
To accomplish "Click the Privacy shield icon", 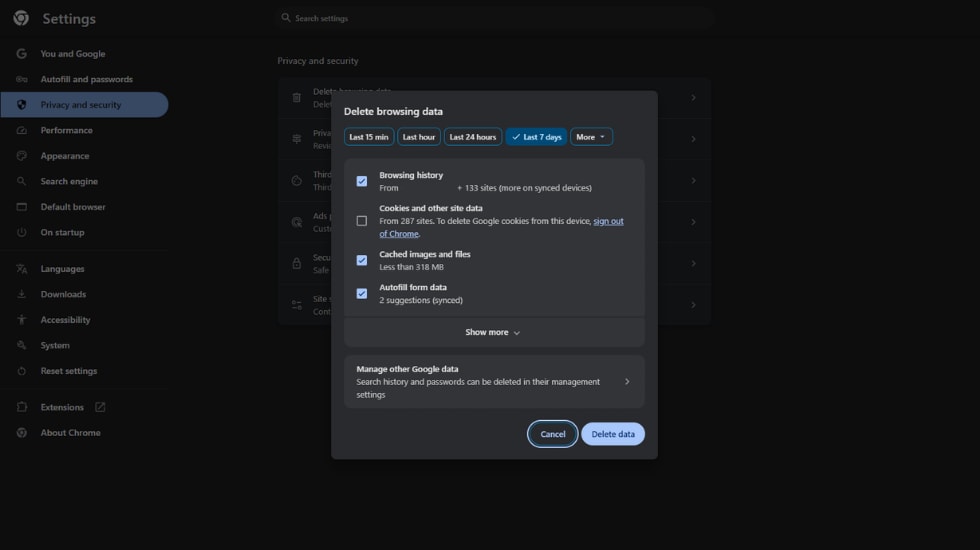I will coord(21,105).
